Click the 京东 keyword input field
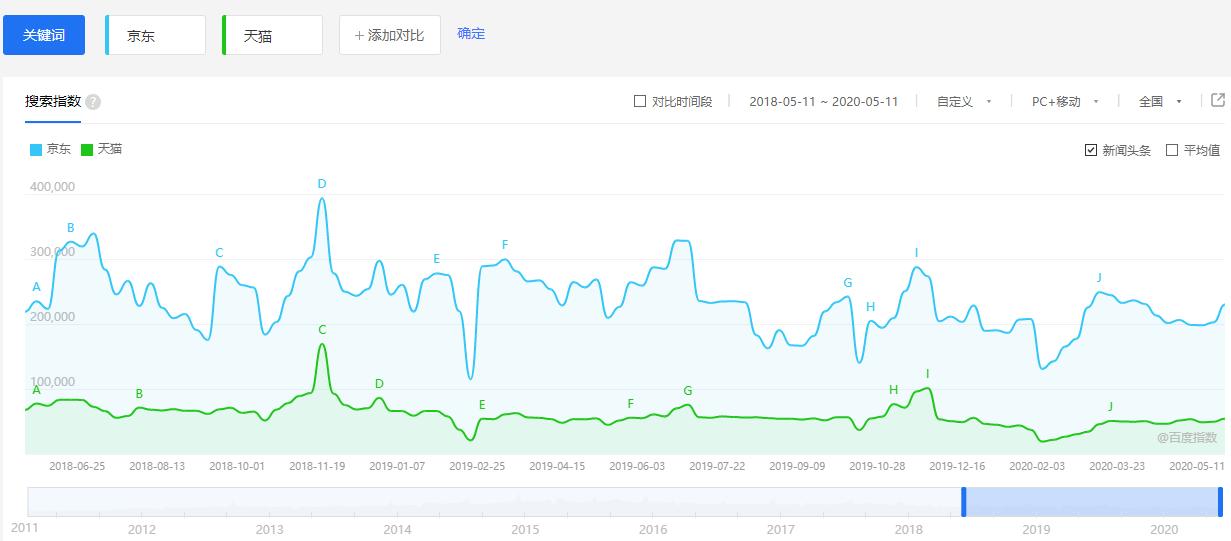The height and width of the screenshot is (541, 1231). coord(156,35)
